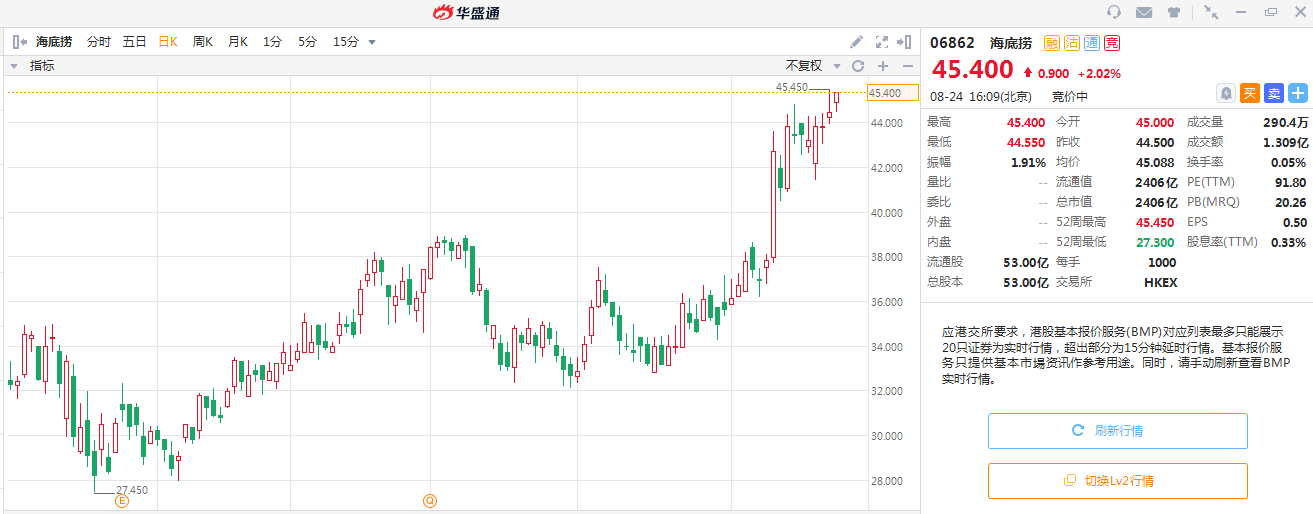
Task: Click the stock code 06862
Action: [952, 42]
